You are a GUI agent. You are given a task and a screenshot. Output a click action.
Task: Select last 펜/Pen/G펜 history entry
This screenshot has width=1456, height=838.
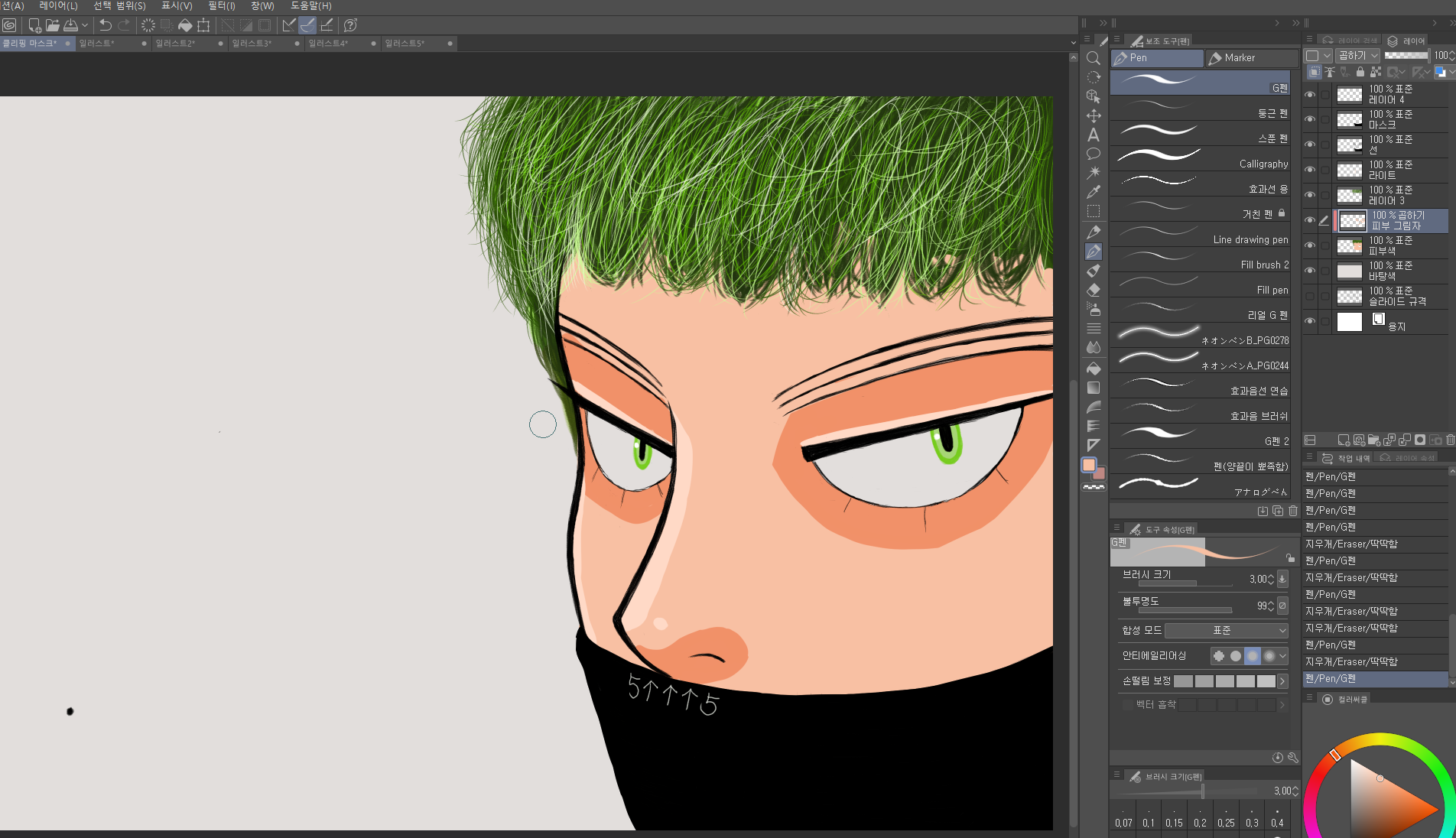pyautogui.click(x=1376, y=678)
